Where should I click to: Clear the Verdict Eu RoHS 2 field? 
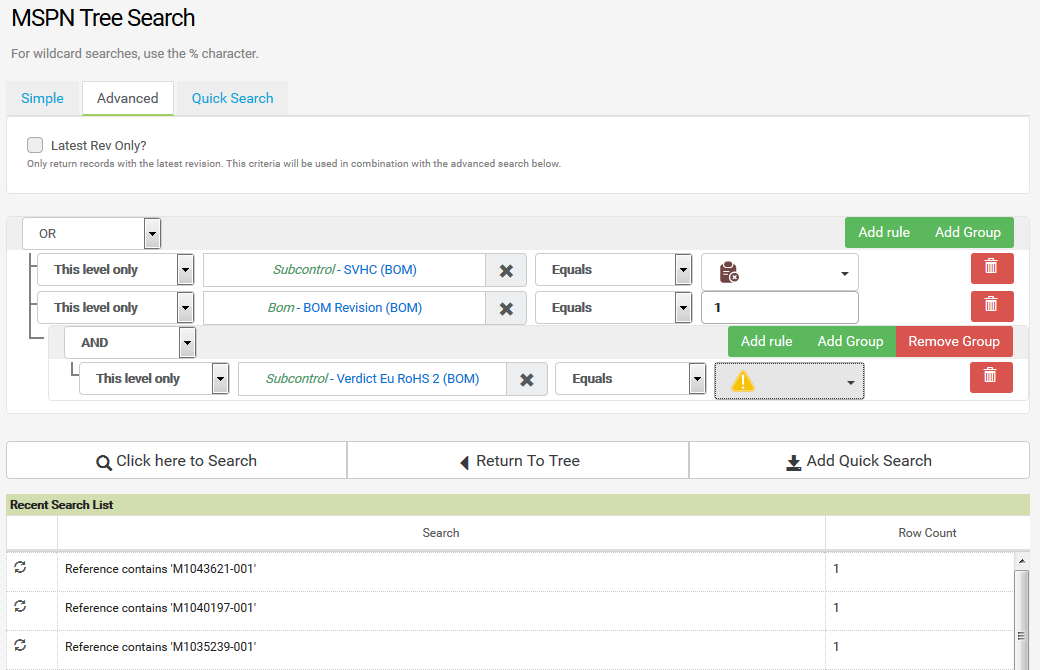(x=527, y=379)
